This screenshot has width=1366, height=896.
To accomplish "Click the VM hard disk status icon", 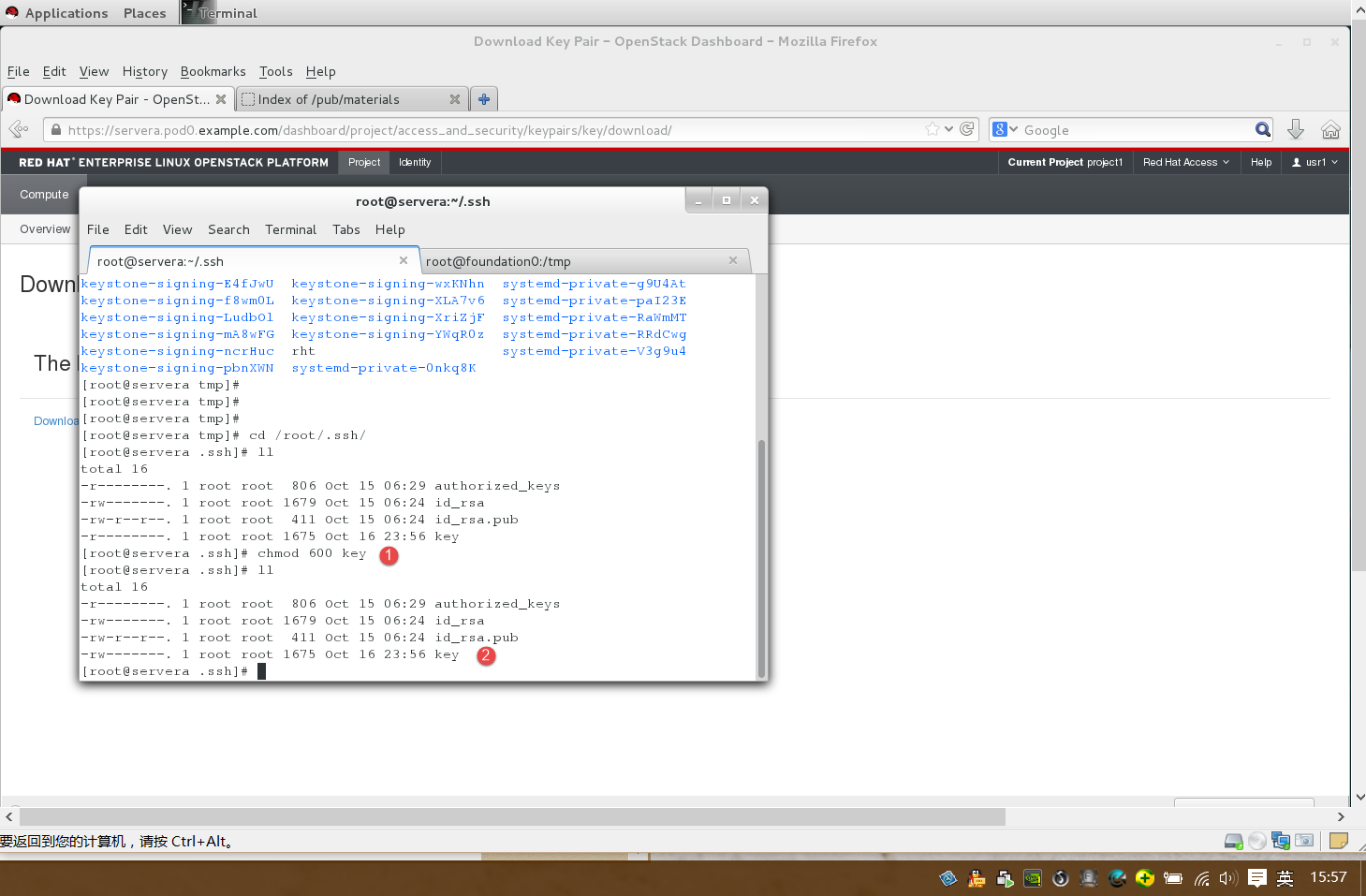I will click(x=1234, y=841).
